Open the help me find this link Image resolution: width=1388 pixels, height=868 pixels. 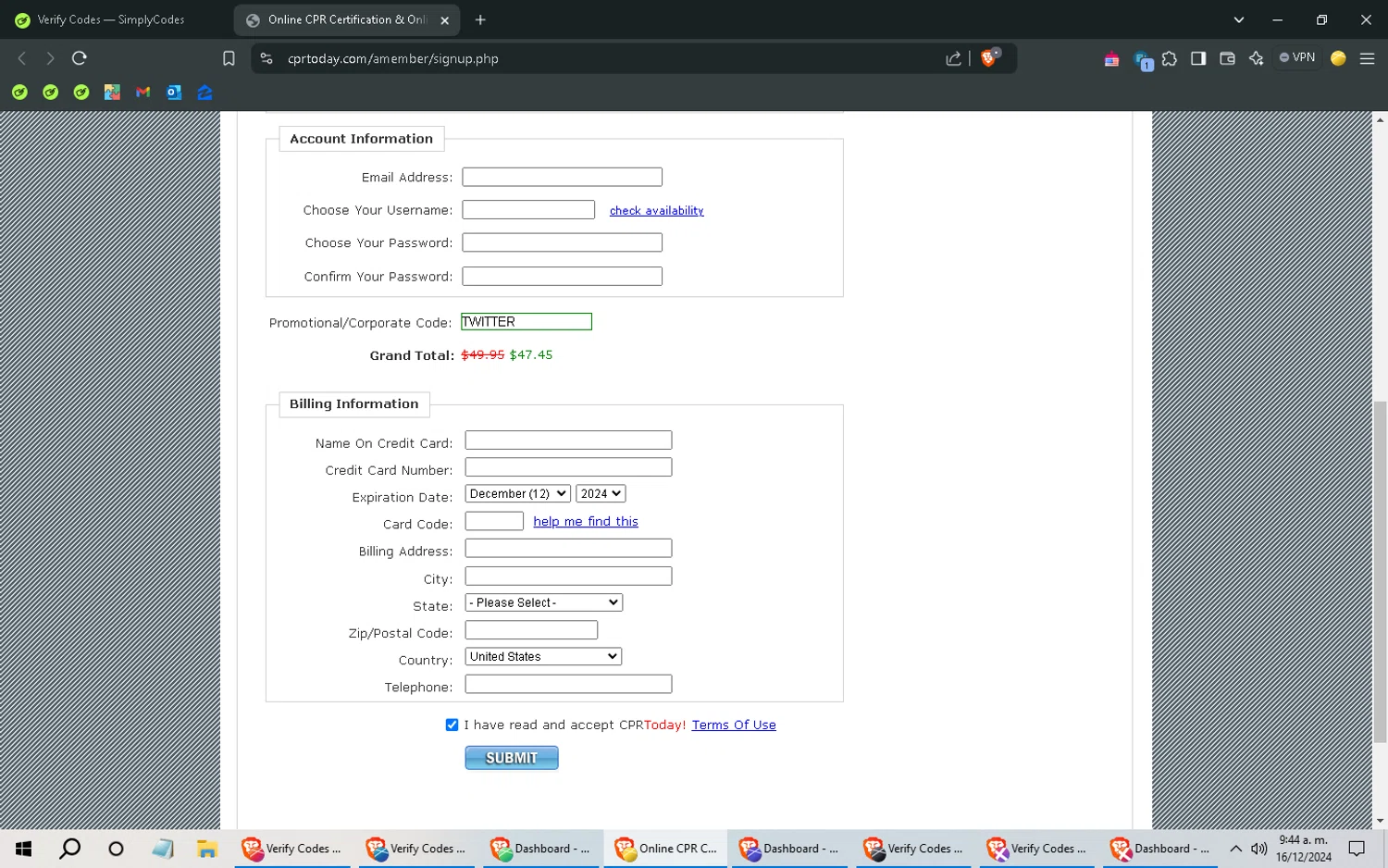pos(586,522)
